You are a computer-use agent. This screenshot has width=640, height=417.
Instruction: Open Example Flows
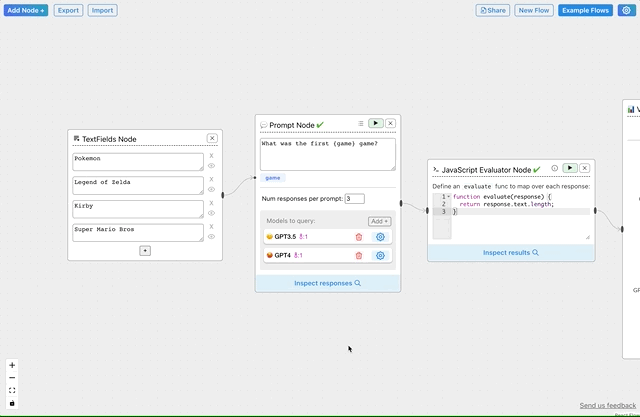pos(585,10)
